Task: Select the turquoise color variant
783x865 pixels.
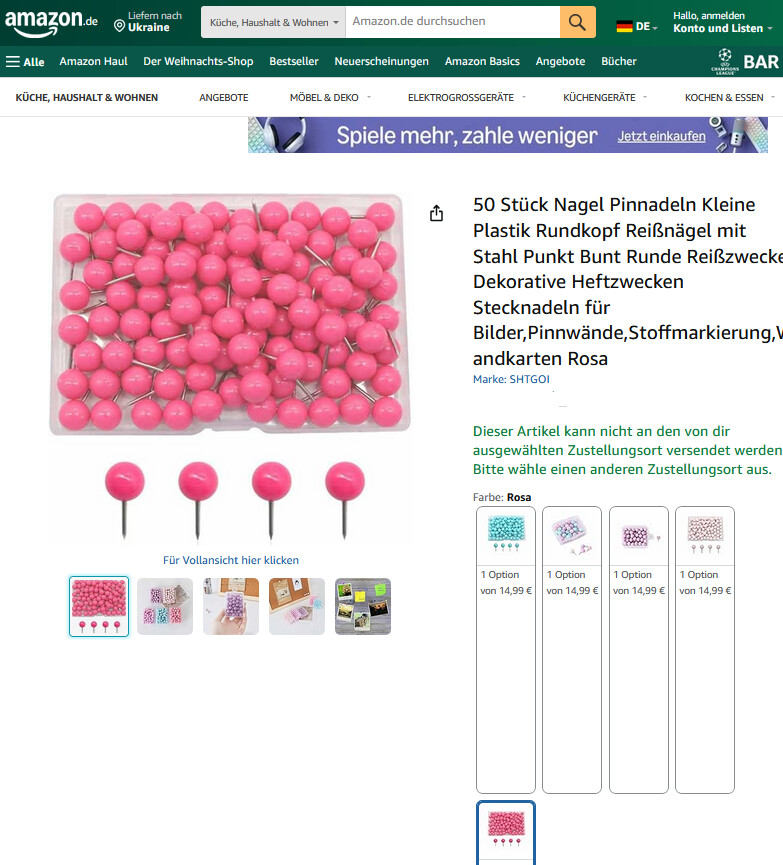Action: tap(506, 649)
